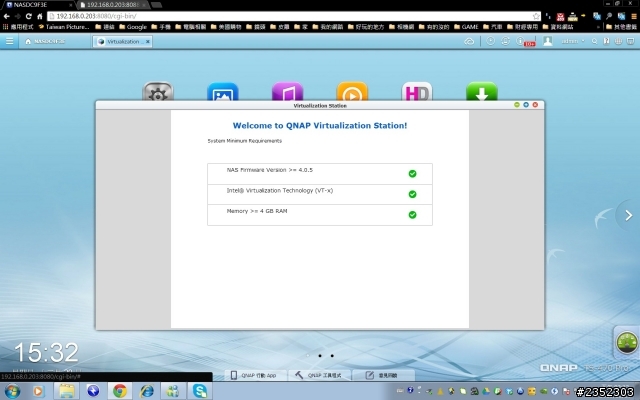Click the green check for VT-x
This screenshot has height=400, width=640.
tap(412, 194)
